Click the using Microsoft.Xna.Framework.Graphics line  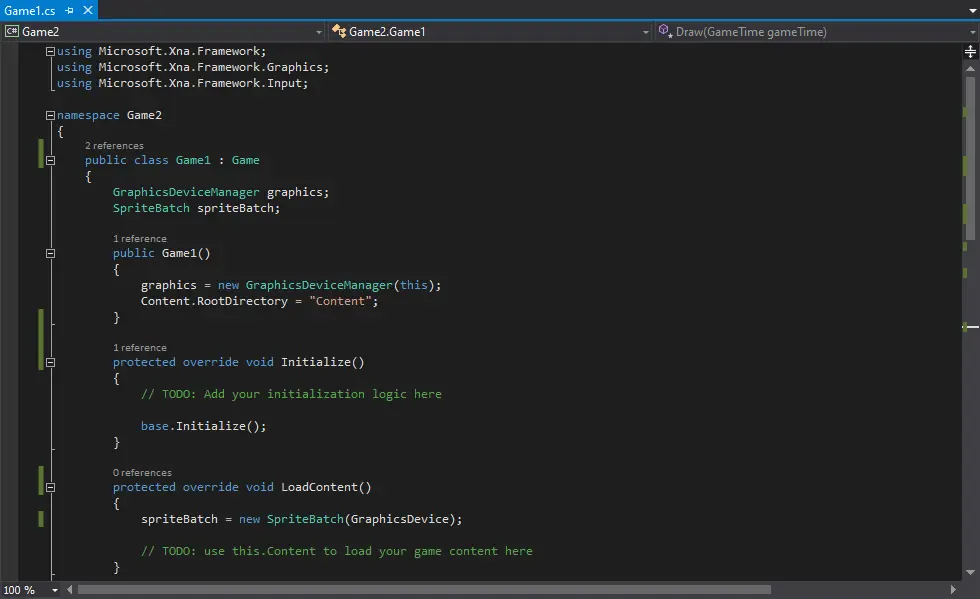pos(192,67)
